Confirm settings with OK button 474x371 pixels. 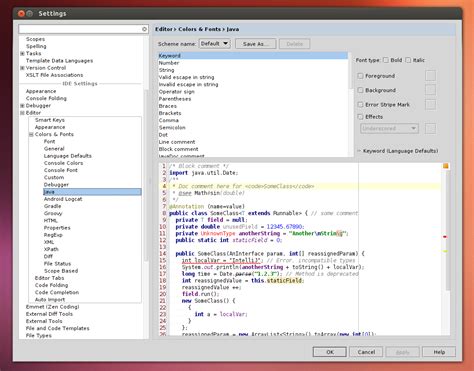(x=330, y=352)
